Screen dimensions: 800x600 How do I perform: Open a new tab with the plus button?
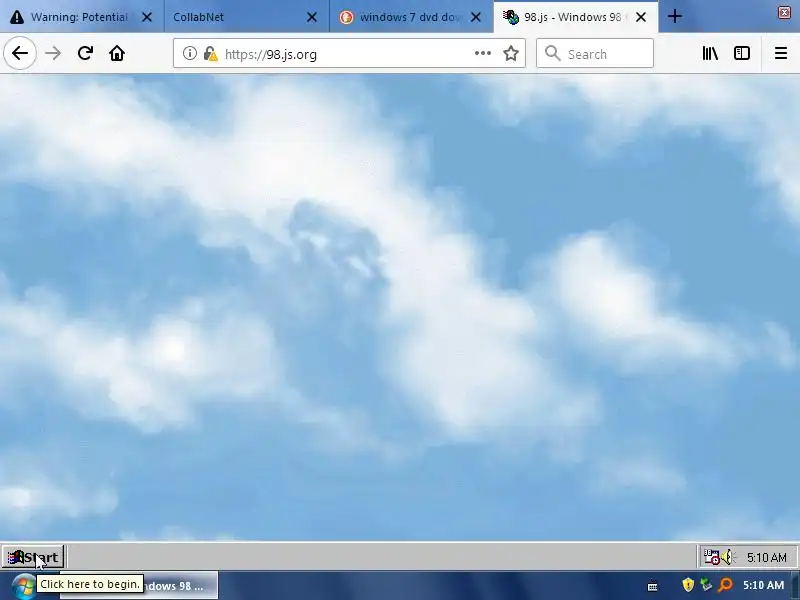click(x=674, y=16)
